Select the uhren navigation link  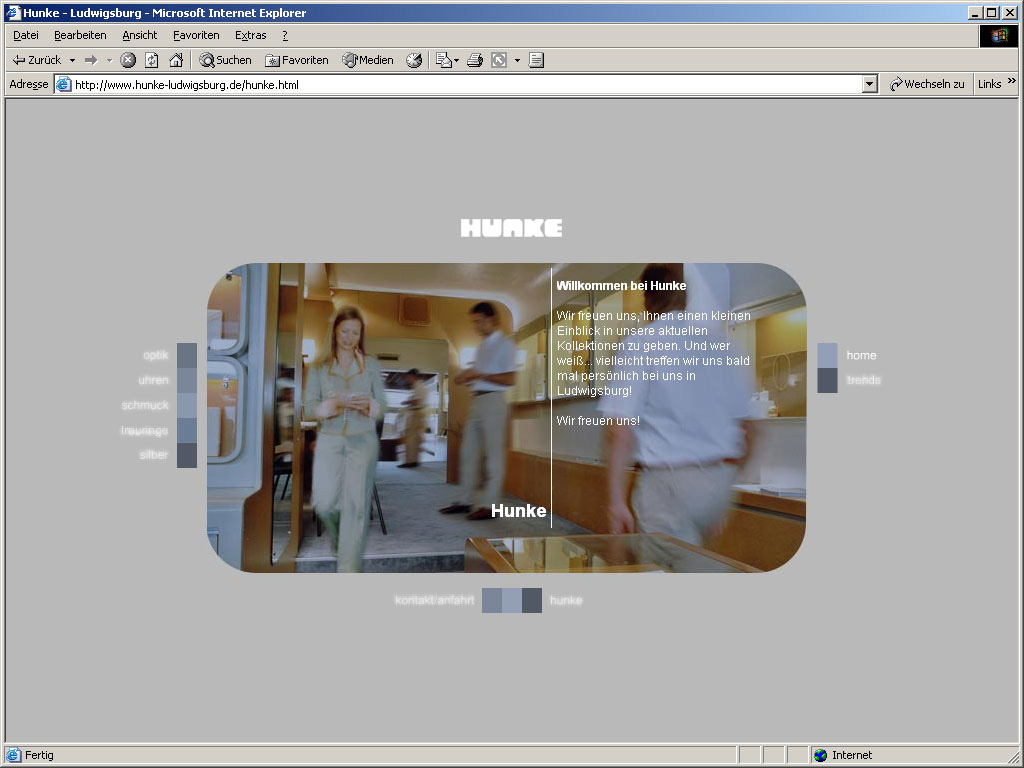153,380
